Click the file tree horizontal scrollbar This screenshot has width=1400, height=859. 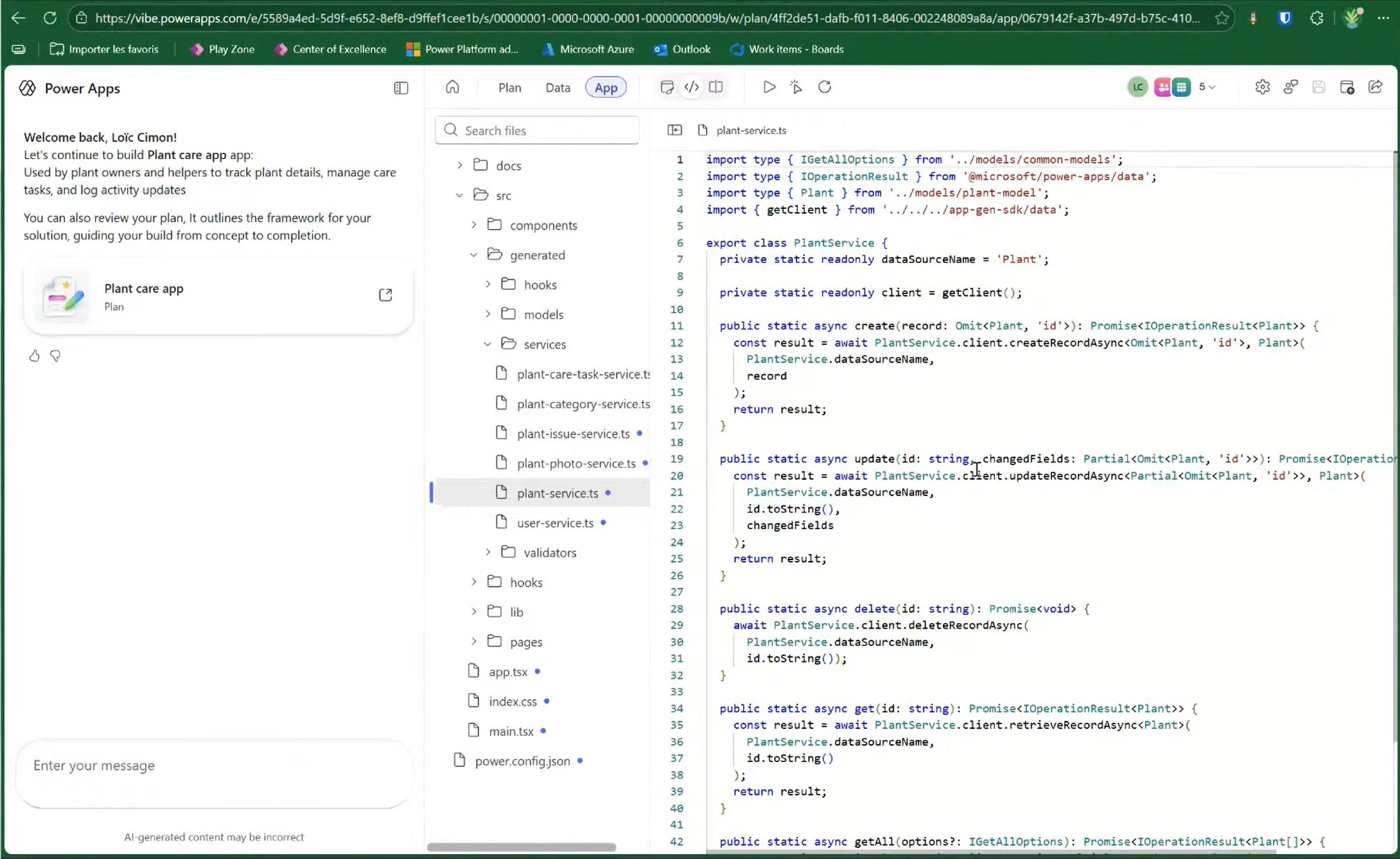[521, 847]
